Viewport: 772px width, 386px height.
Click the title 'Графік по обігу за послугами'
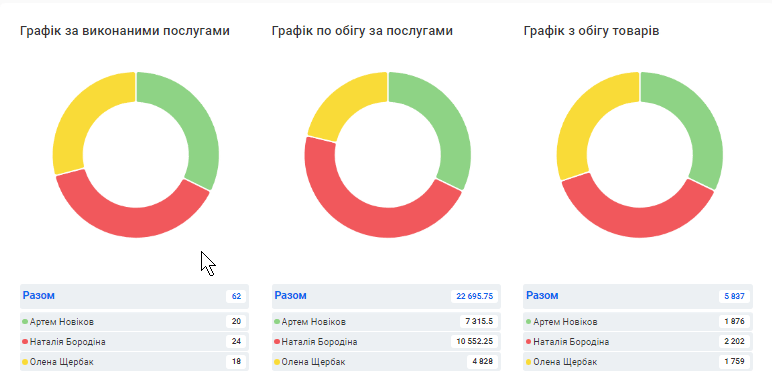coord(362,31)
